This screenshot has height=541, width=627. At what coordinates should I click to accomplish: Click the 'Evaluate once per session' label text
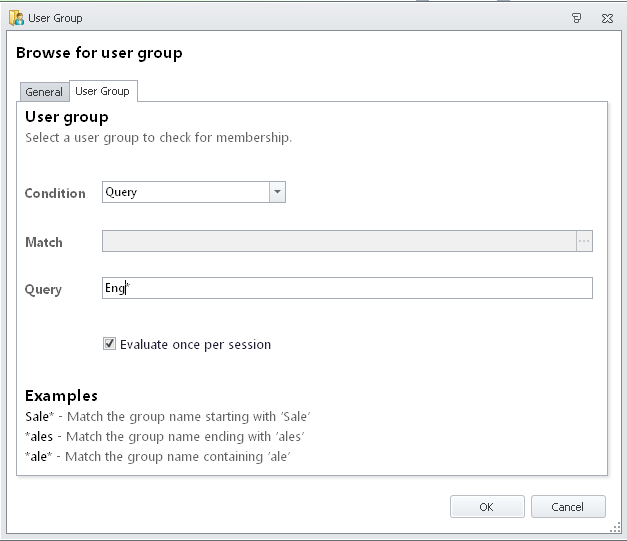pos(196,344)
